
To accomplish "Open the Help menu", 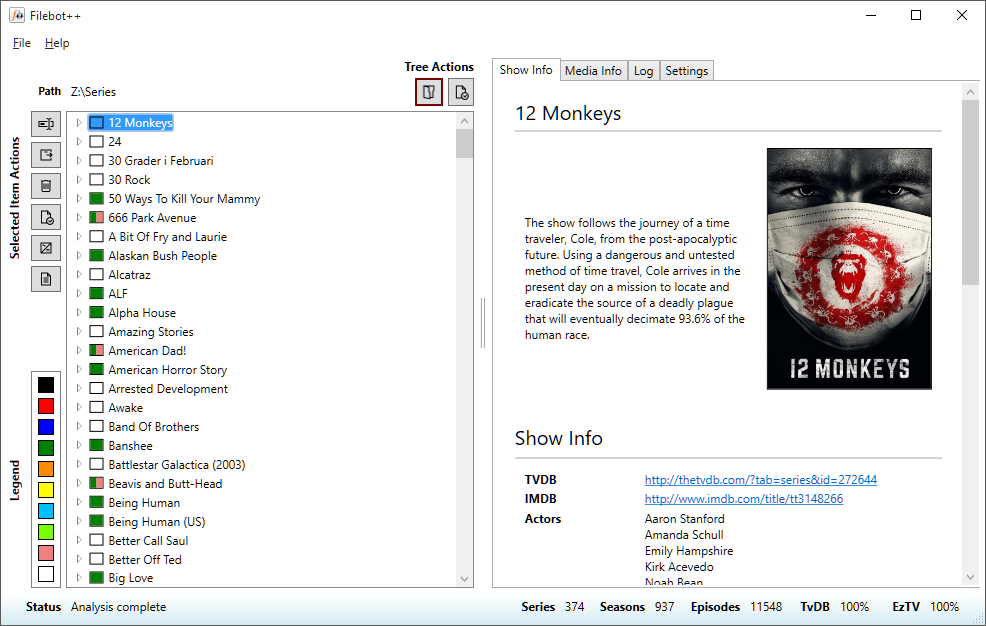I will tap(57, 43).
